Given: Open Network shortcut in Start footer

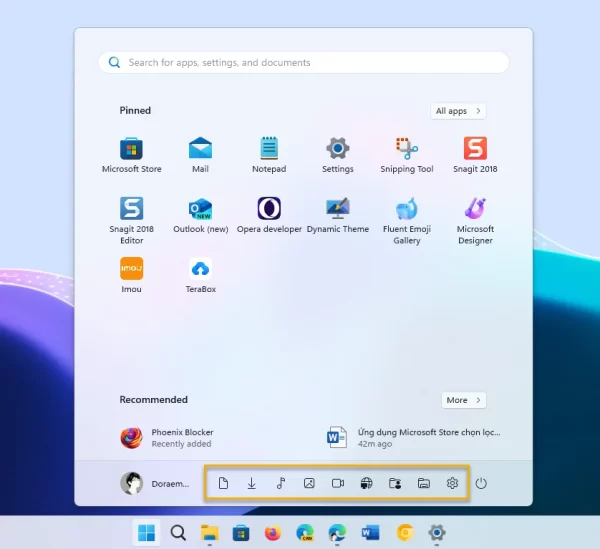Looking at the screenshot, I should [x=366, y=483].
